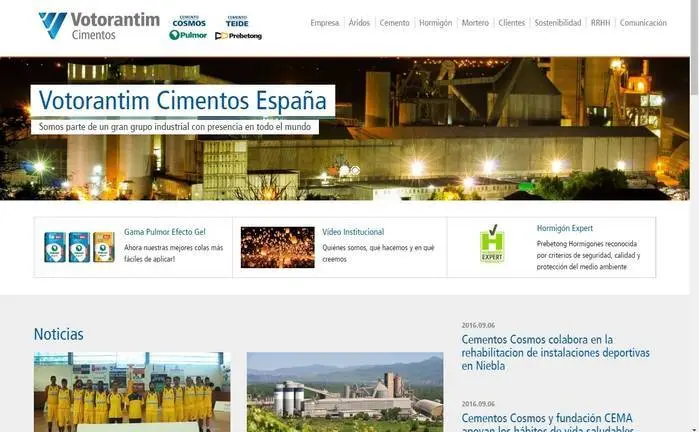Click the Quiénes somos description text
This screenshot has width=699, height=432.
(x=378, y=253)
